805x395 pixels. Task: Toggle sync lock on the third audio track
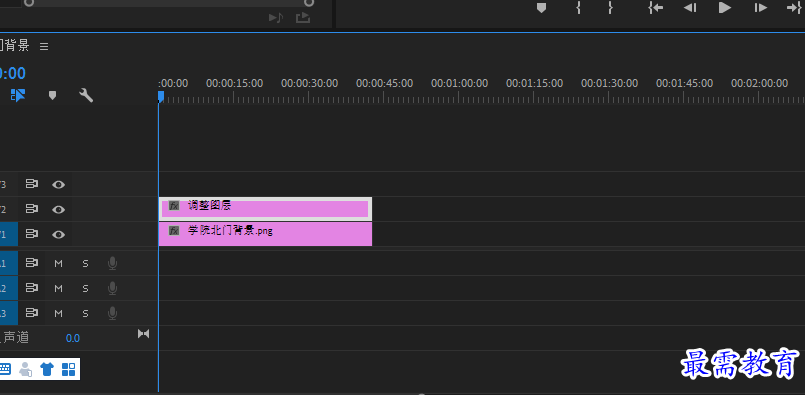click(x=32, y=313)
